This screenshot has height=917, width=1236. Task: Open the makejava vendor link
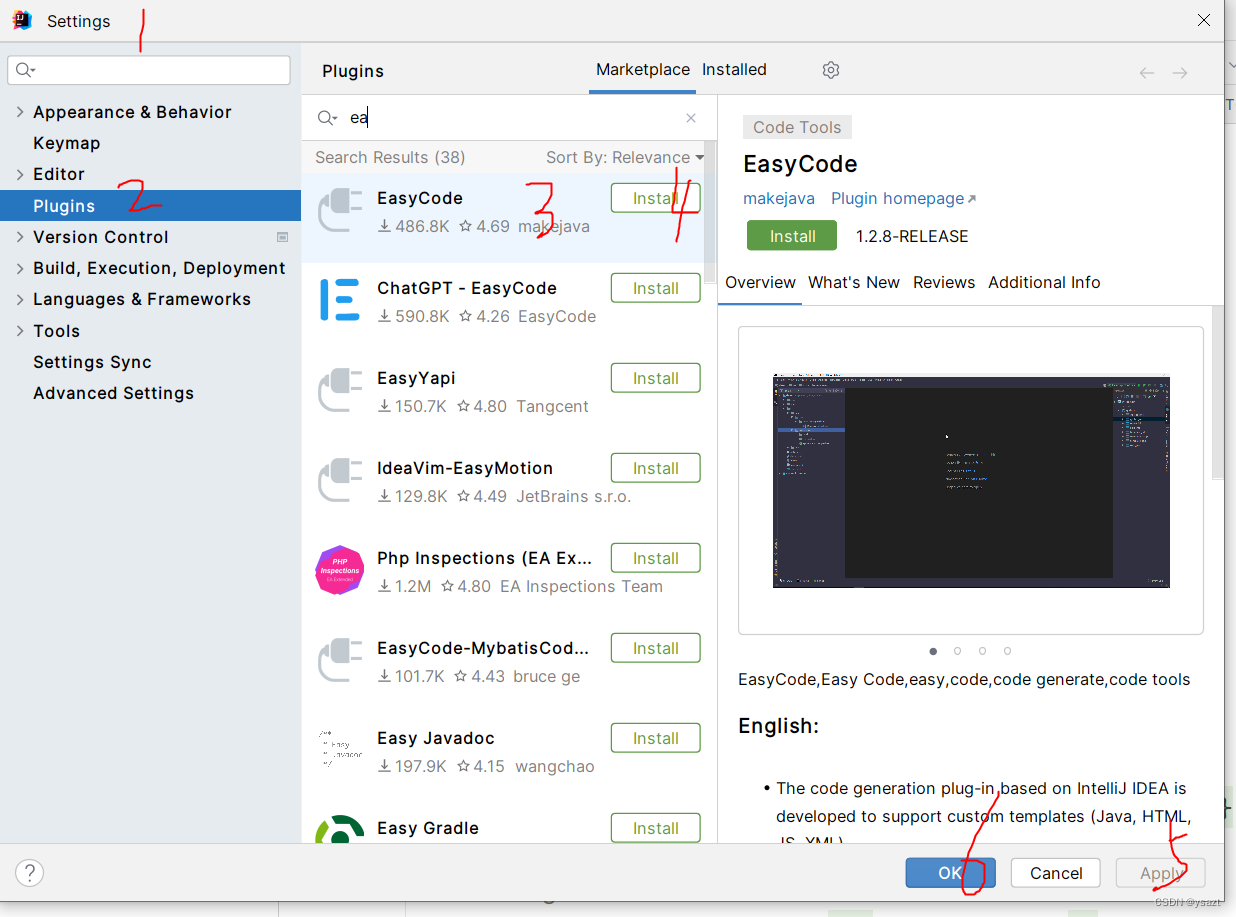779,199
